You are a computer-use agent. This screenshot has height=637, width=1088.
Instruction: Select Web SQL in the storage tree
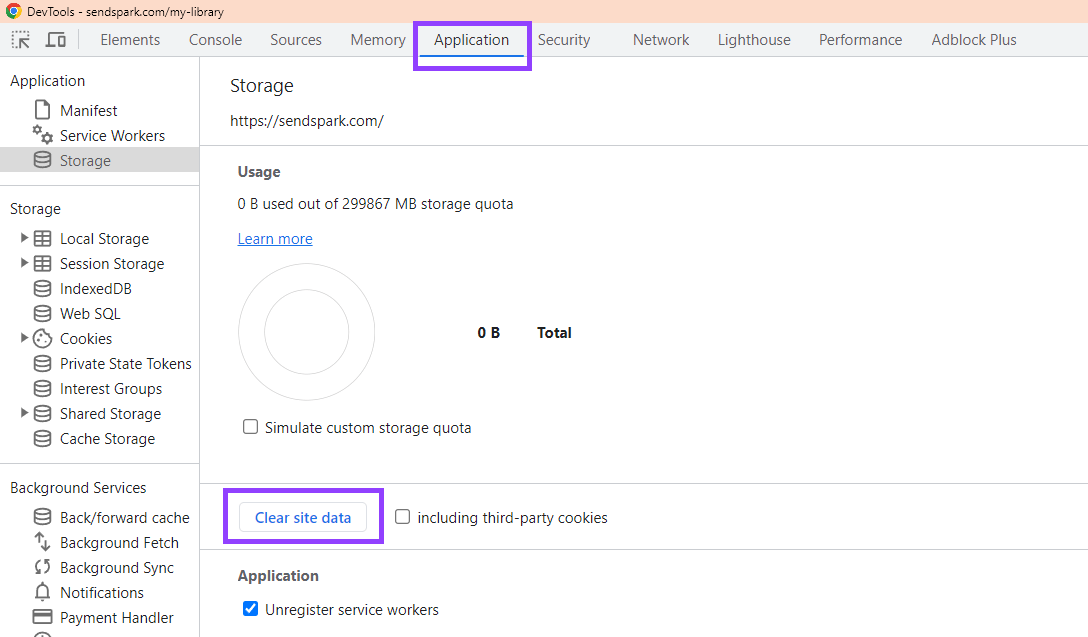(x=90, y=314)
